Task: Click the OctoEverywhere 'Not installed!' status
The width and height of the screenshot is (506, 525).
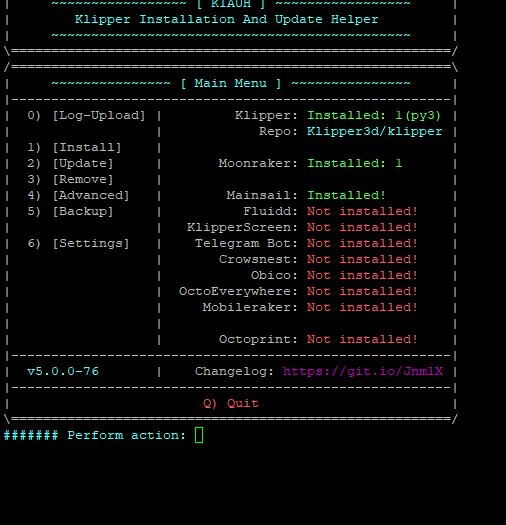Action: tap(362, 292)
